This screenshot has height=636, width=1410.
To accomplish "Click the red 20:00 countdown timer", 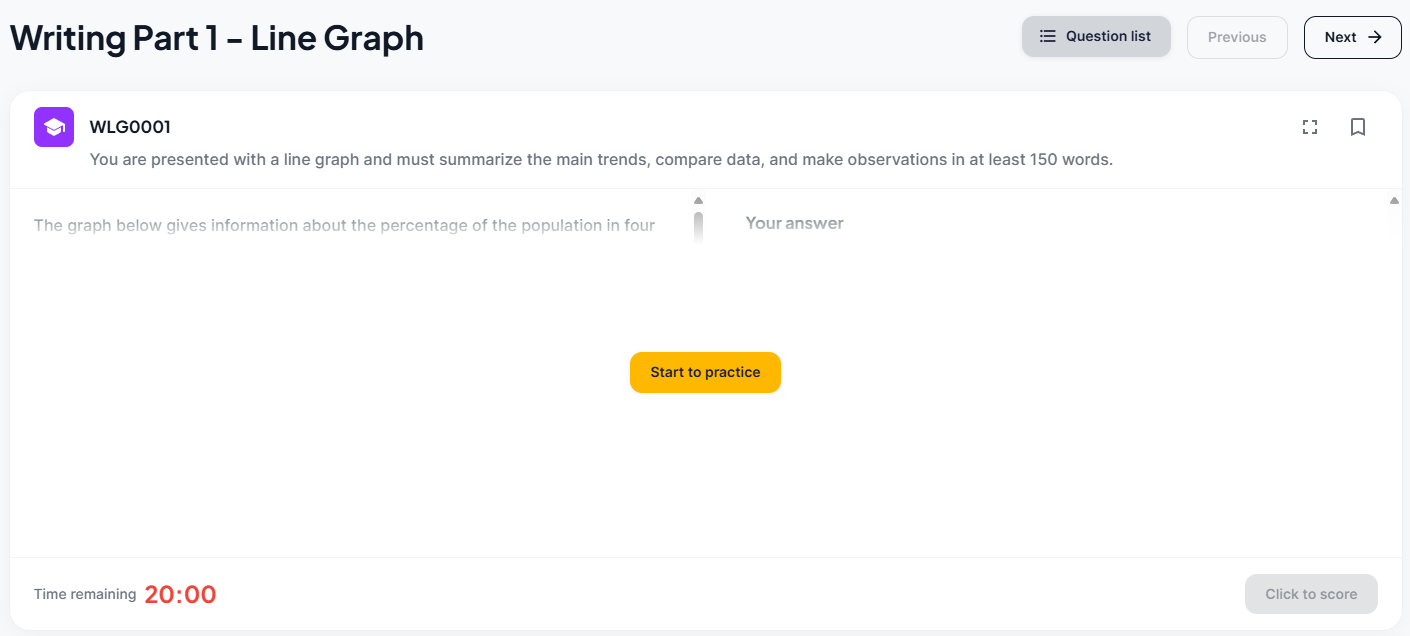I will tap(180, 594).
